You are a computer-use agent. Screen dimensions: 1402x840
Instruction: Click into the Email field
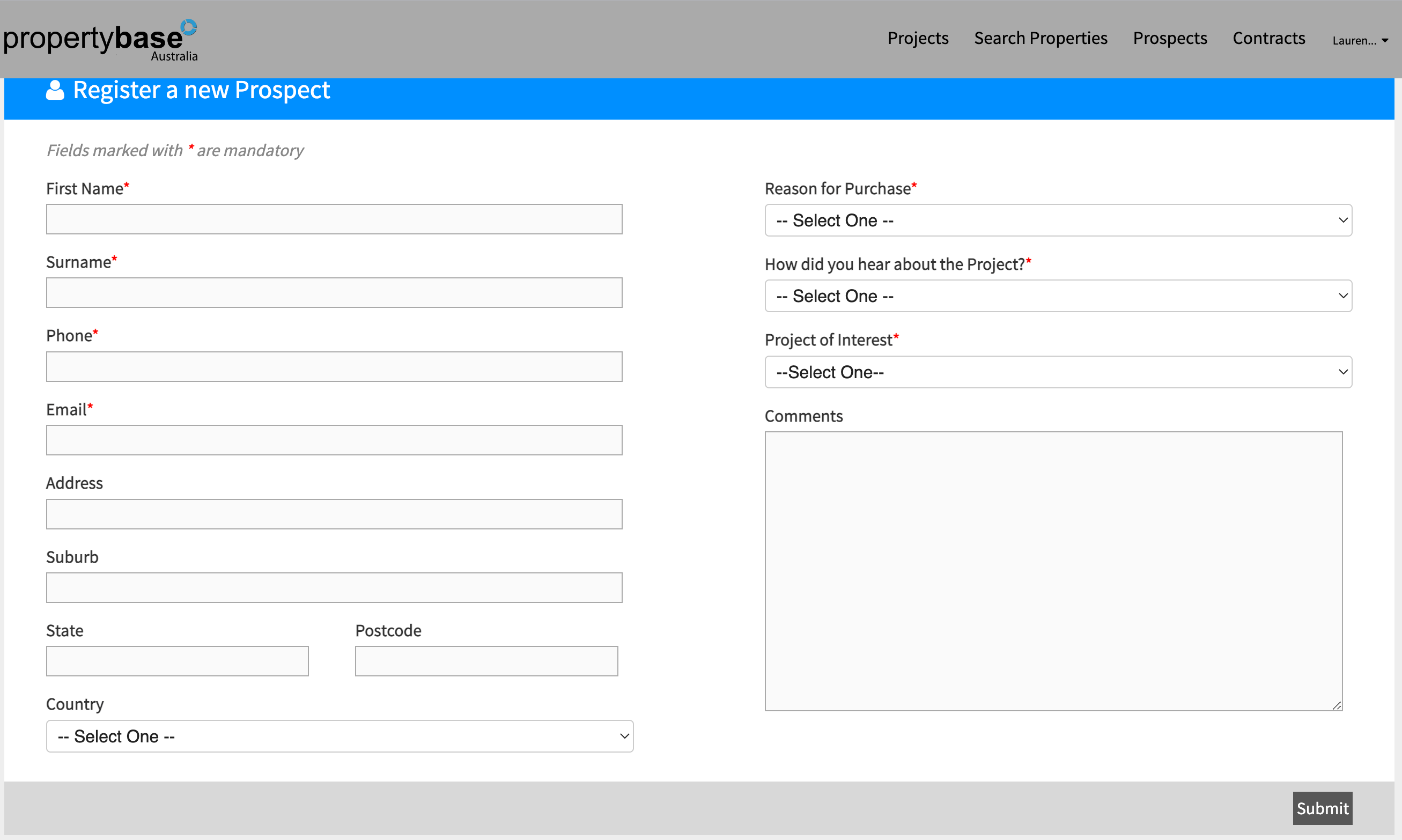[x=334, y=440]
